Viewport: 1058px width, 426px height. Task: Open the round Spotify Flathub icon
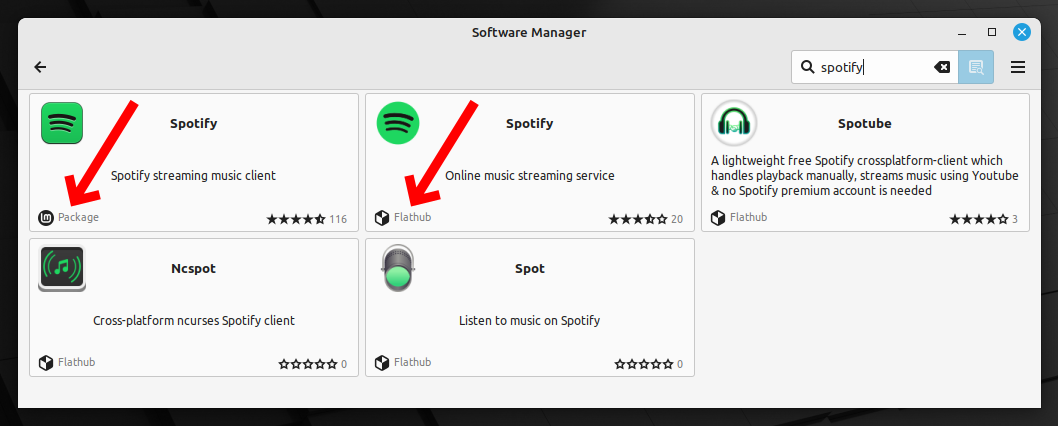[x=397, y=123]
